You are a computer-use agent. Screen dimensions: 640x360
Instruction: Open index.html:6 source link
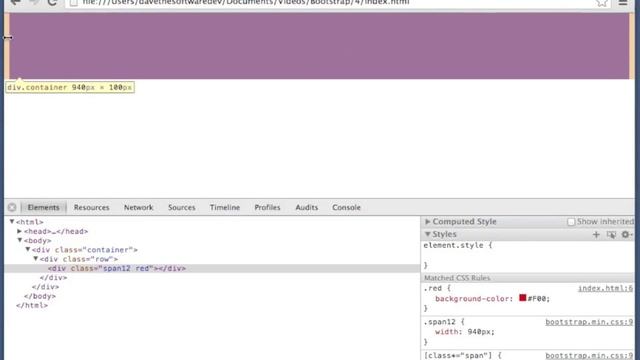605,289
